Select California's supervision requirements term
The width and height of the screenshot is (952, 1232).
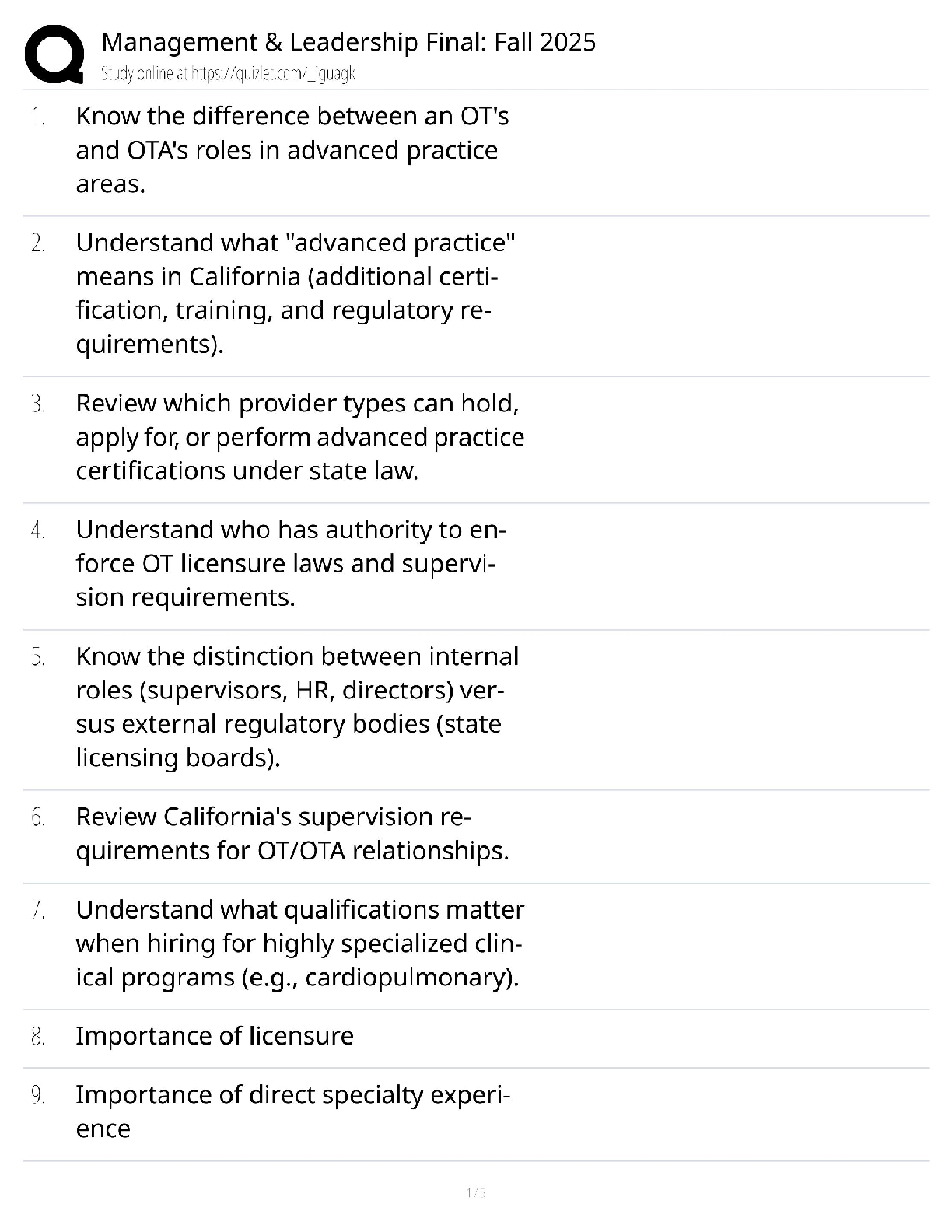point(292,834)
